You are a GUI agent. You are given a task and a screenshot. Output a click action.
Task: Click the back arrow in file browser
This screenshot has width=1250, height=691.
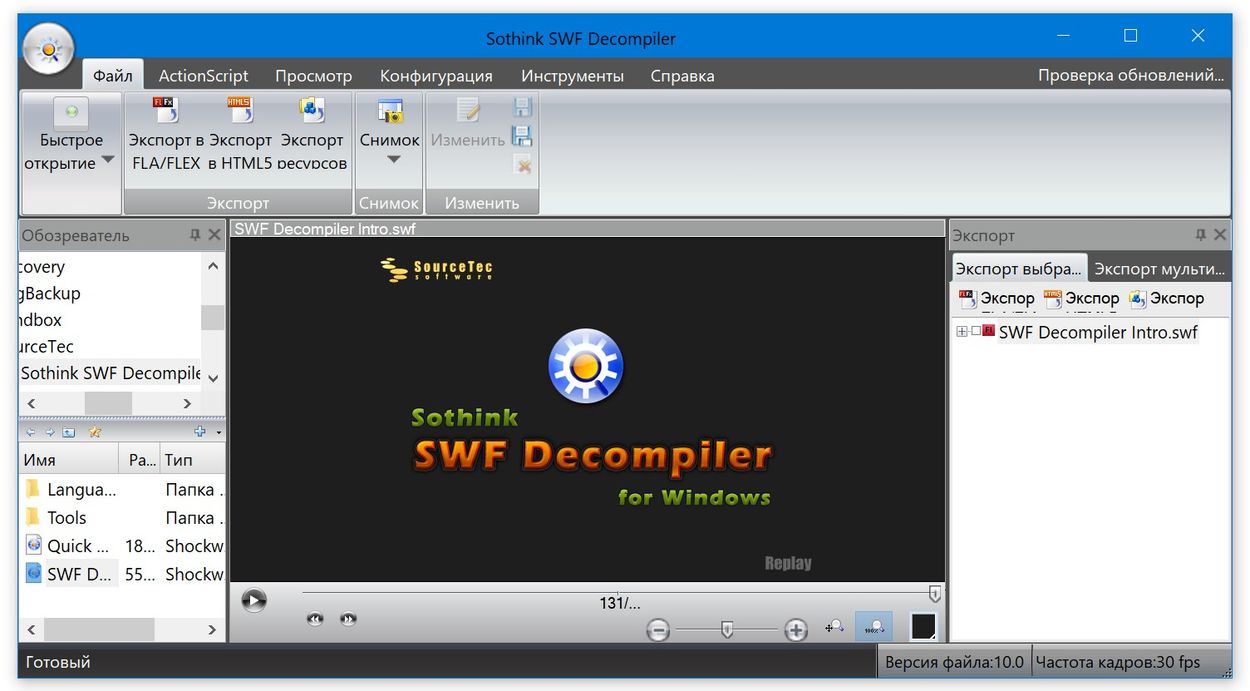pyautogui.click(x=32, y=432)
